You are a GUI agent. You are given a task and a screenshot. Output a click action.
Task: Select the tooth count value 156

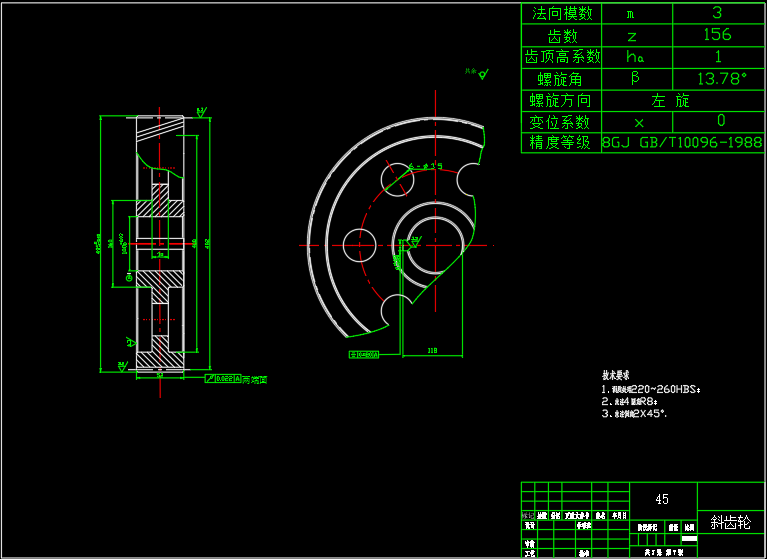tap(716, 34)
